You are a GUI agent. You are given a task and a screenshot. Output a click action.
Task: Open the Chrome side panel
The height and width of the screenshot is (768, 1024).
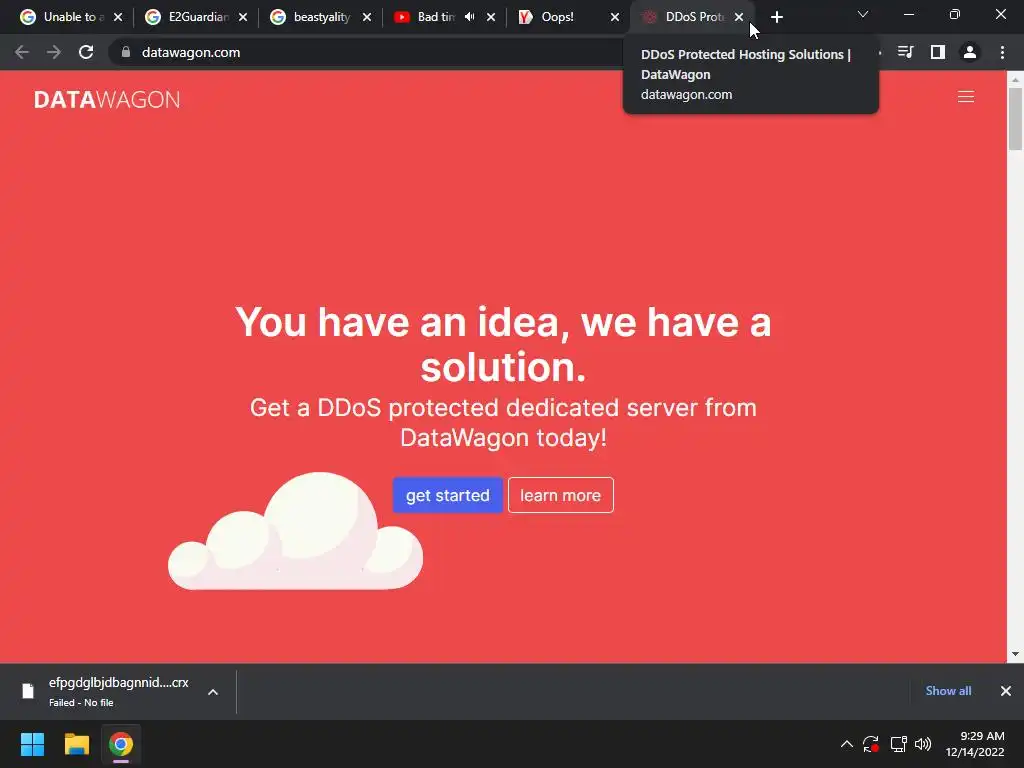[938, 52]
